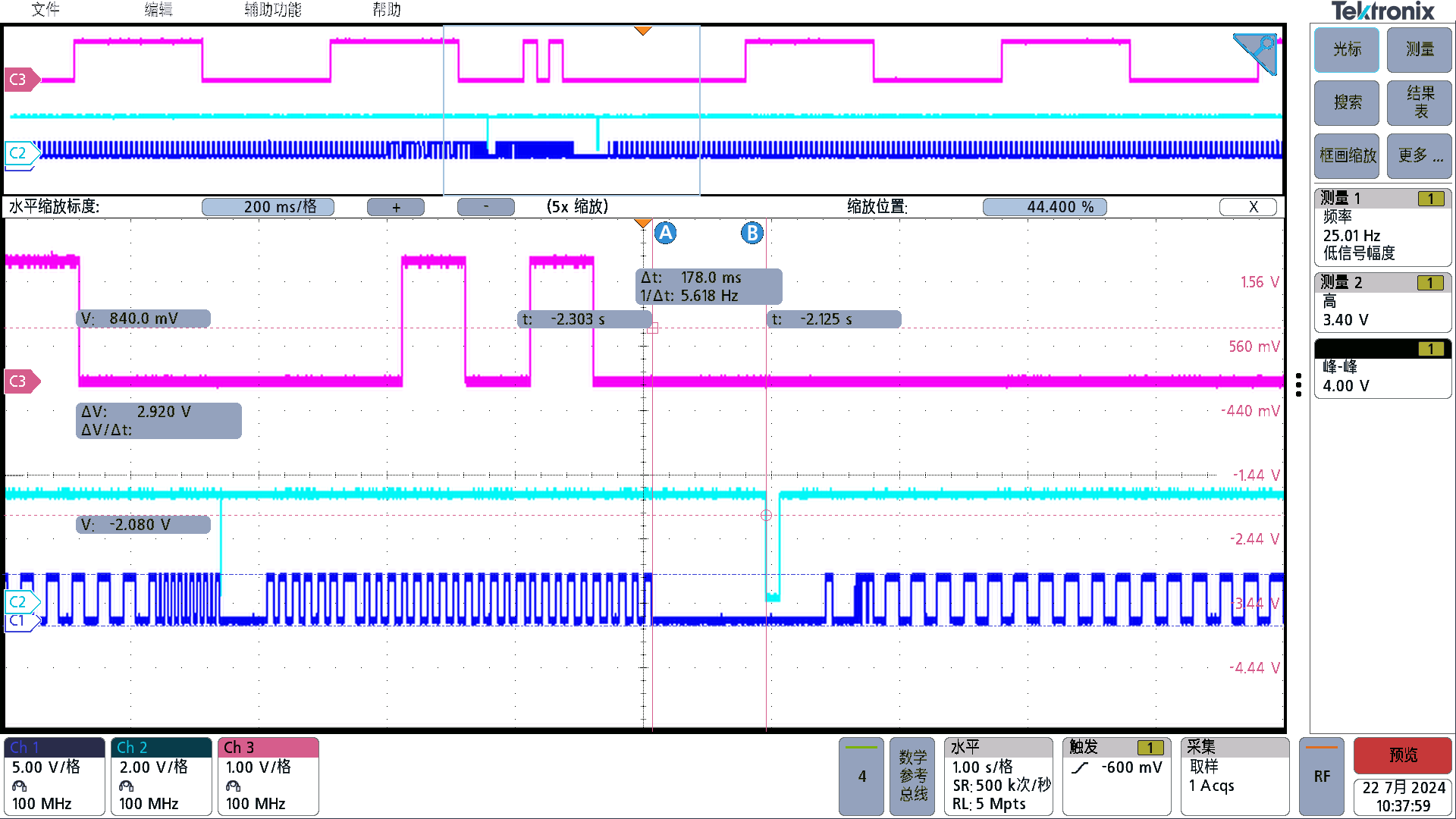Click the 搜索 search button
This screenshot has height=819, width=1456.
1347,102
